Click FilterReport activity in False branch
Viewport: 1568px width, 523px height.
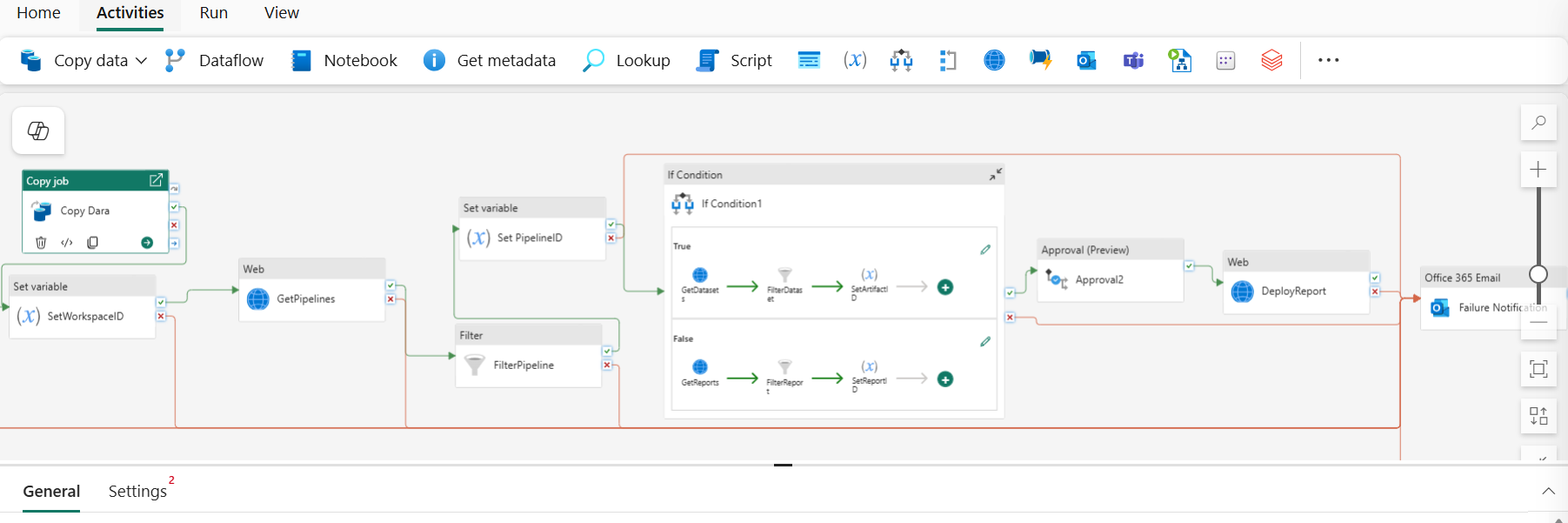coord(784,376)
